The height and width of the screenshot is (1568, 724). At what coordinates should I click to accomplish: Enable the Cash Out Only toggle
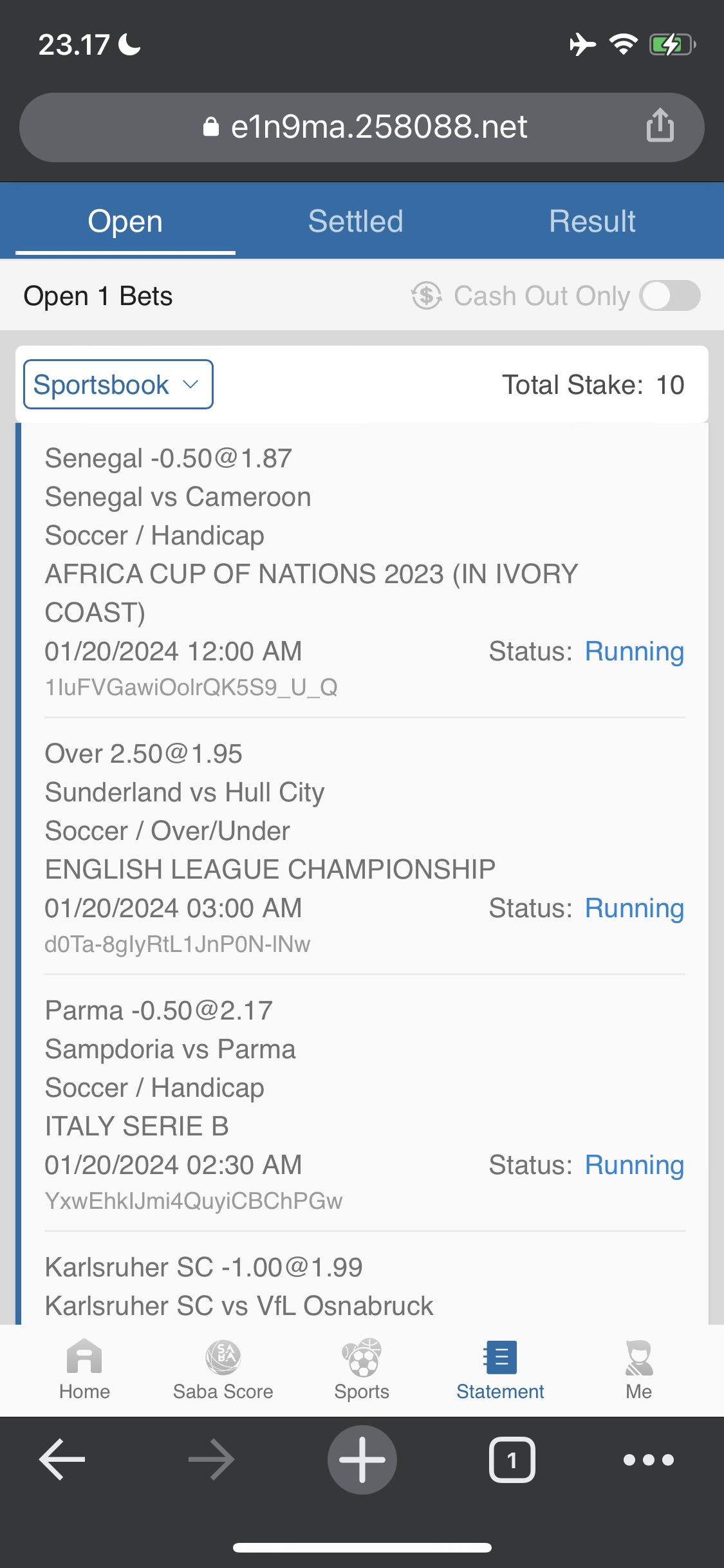[670, 296]
